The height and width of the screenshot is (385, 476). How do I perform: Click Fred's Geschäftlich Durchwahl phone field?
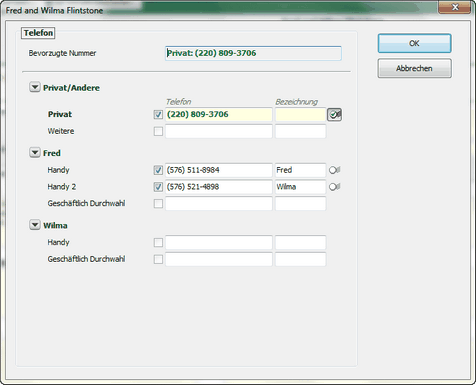219,203
